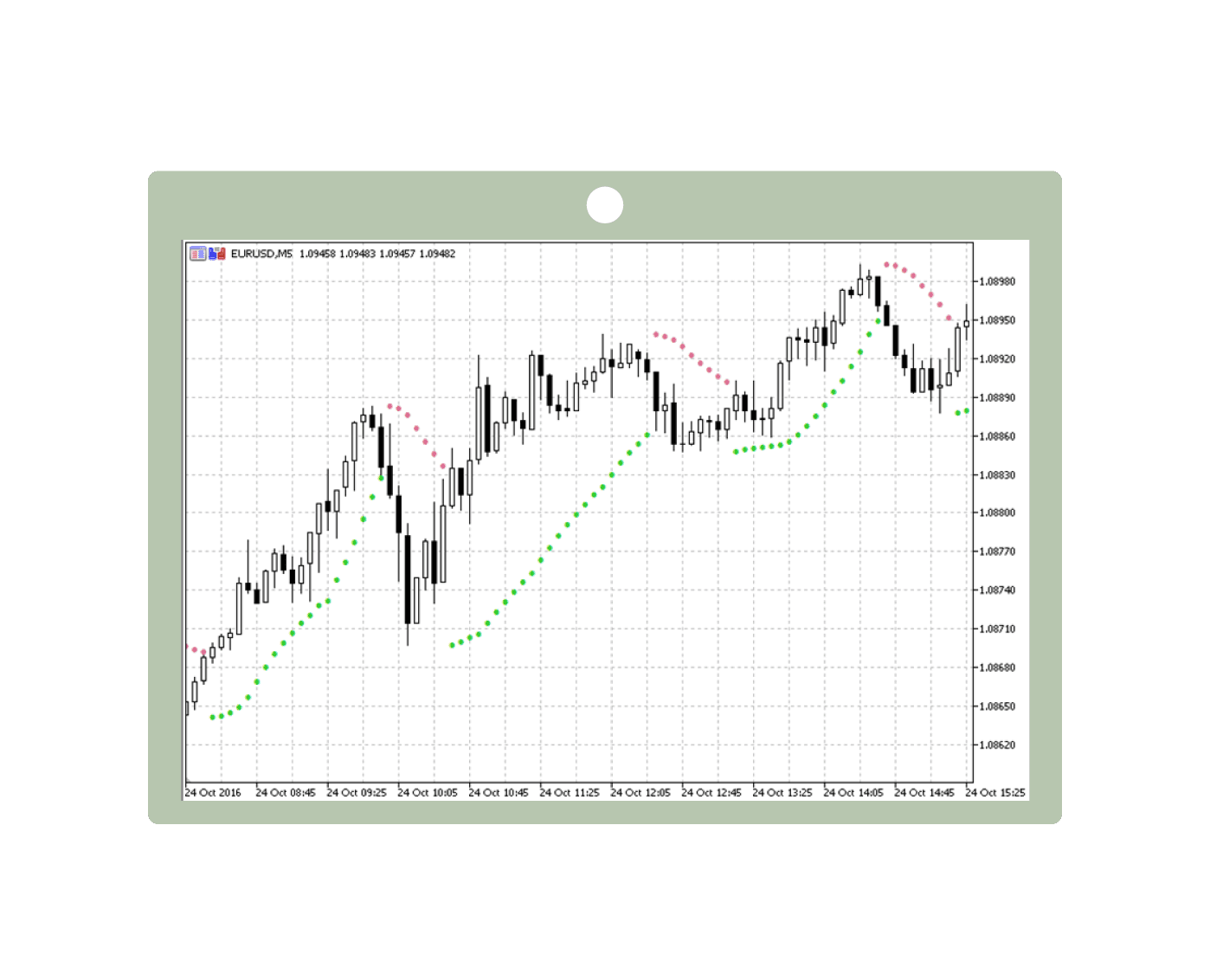Click time axis label 24 Oct 10:05
Image resolution: width=1210 pixels, height=980 pixels.
(428, 792)
